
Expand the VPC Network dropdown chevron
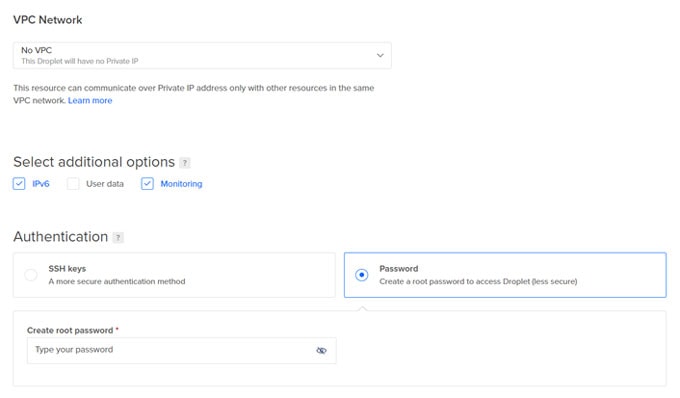coord(380,55)
